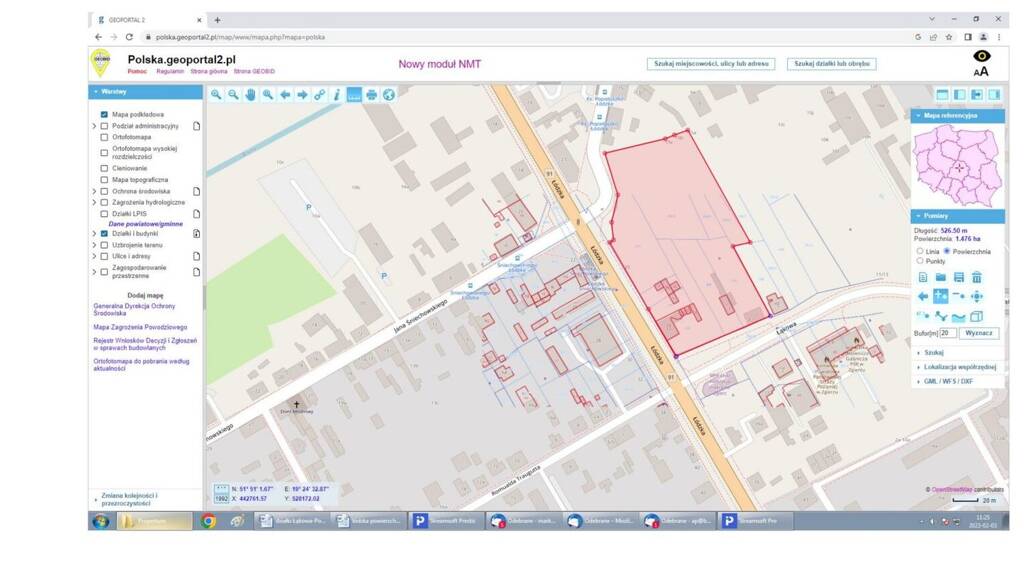Open the Regulamin menu link
The height and width of the screenshot is (576, 1024).
click(170, 72)
